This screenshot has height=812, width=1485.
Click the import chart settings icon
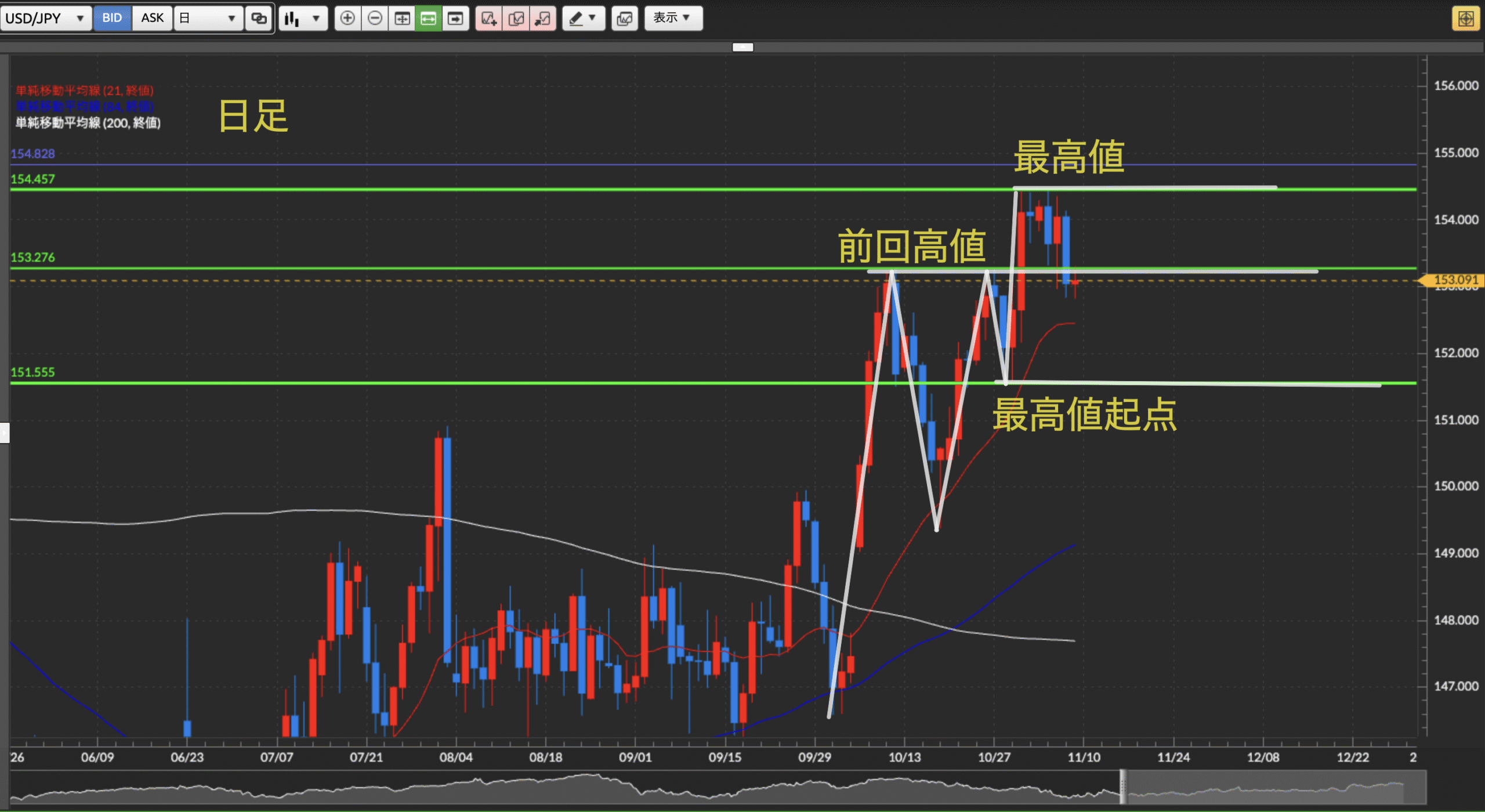[543, 18]
